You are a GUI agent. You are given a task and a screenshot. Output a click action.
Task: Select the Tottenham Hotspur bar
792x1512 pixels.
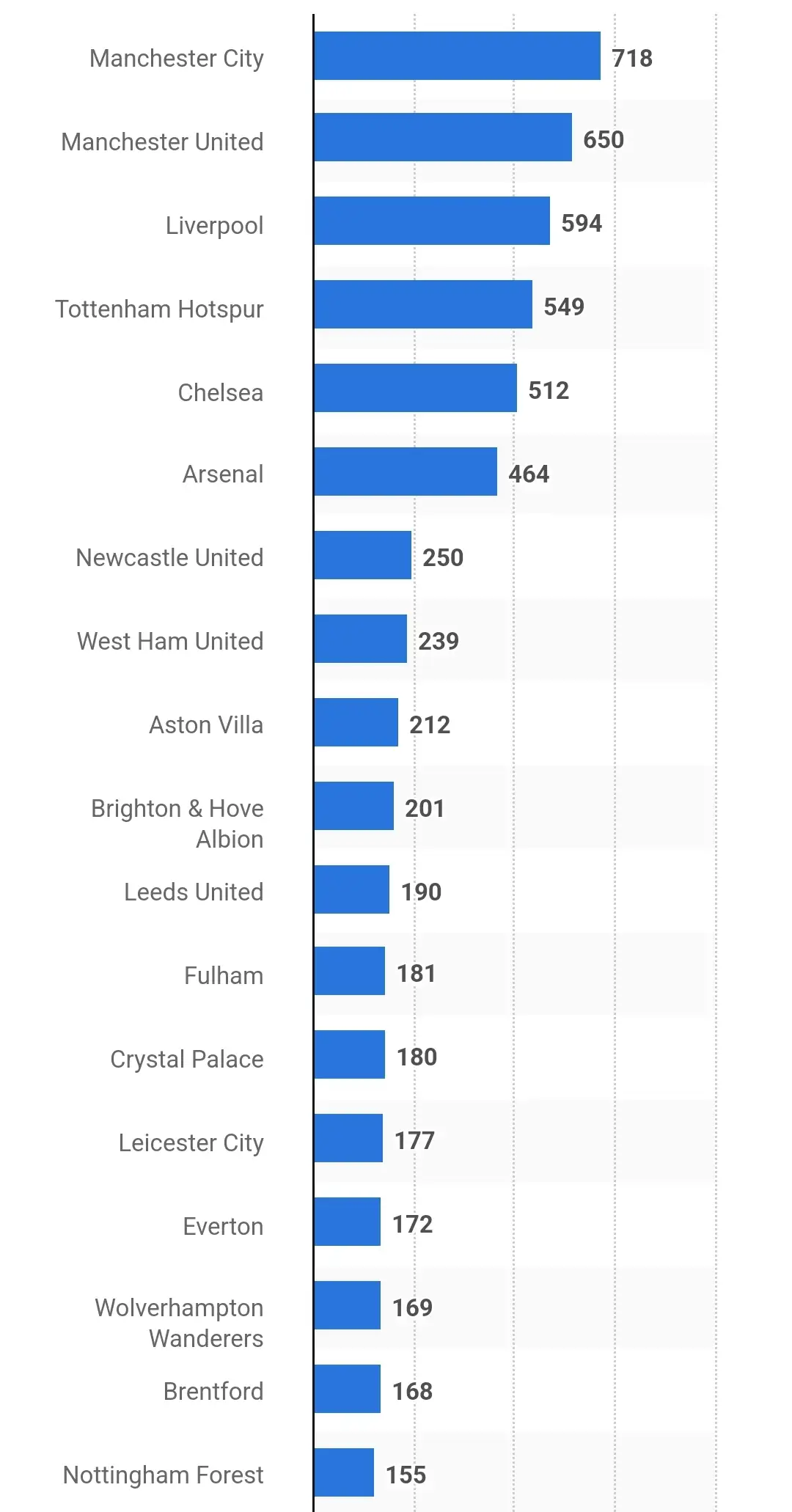(x=422, y=304)
